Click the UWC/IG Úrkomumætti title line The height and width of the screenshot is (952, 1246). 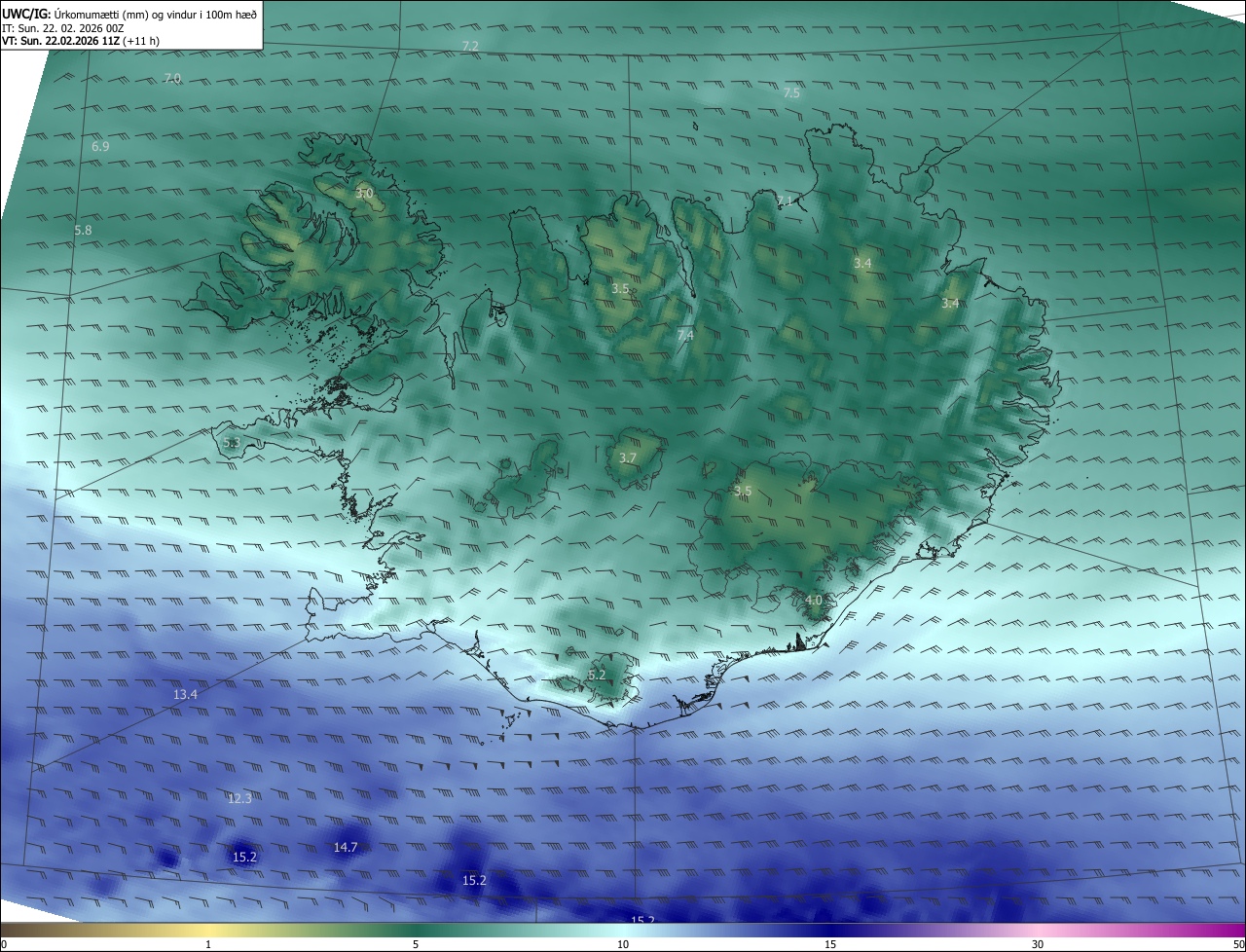click(x=129, y=15)
